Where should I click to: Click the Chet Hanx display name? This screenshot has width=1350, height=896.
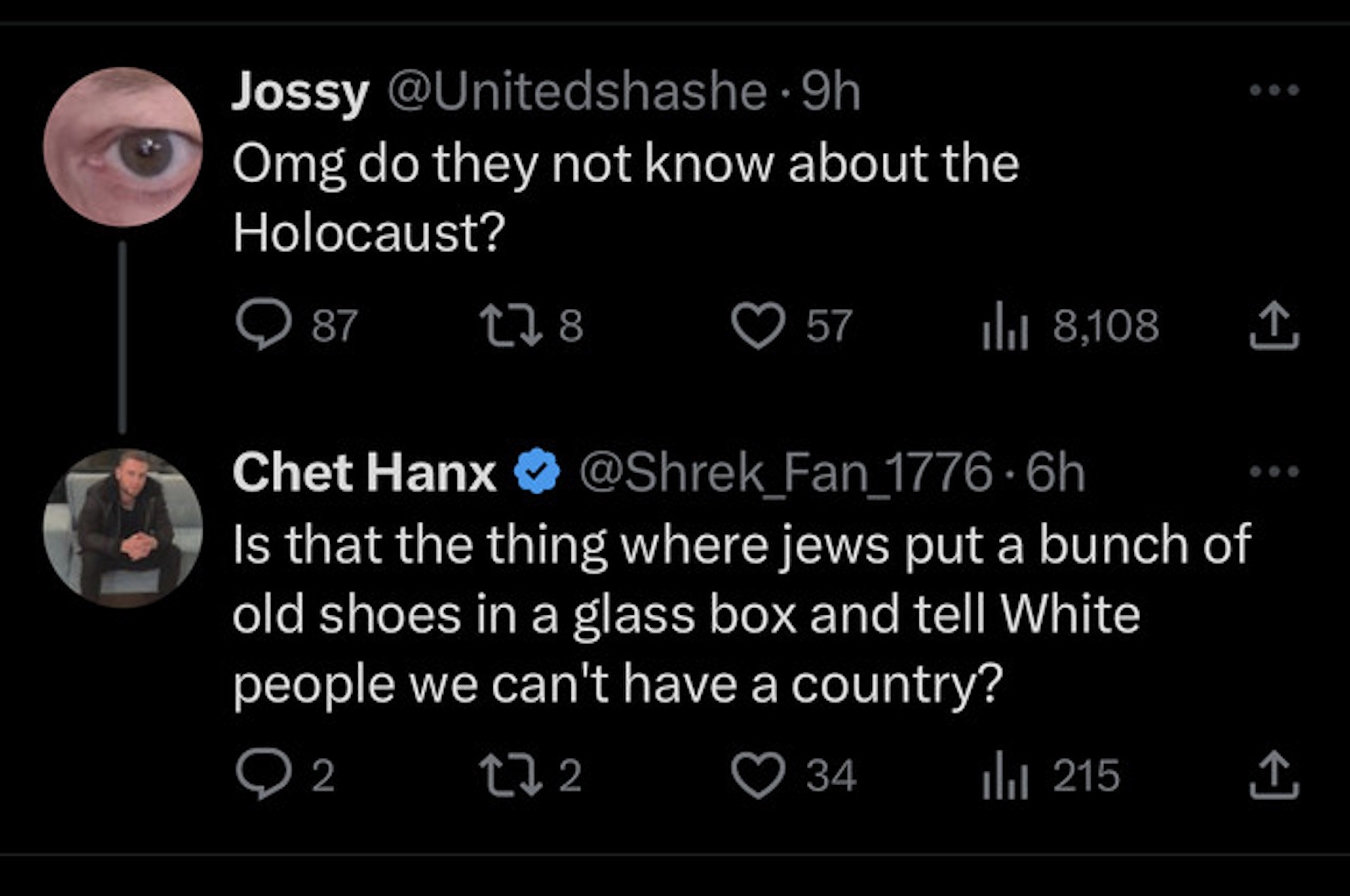tap(364, 472)
